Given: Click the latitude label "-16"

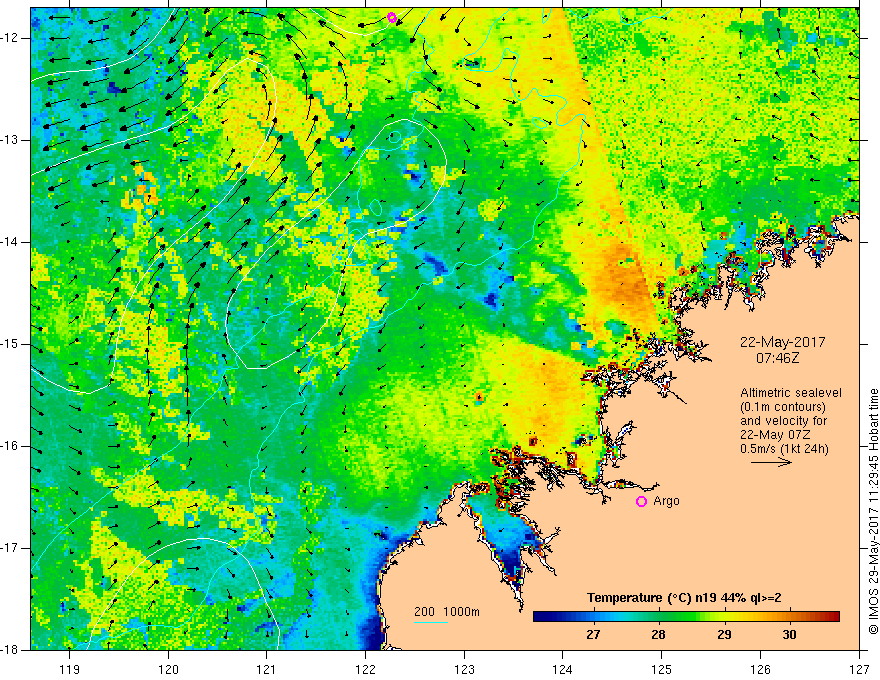Looking at the screenshot, I should 11,446.
